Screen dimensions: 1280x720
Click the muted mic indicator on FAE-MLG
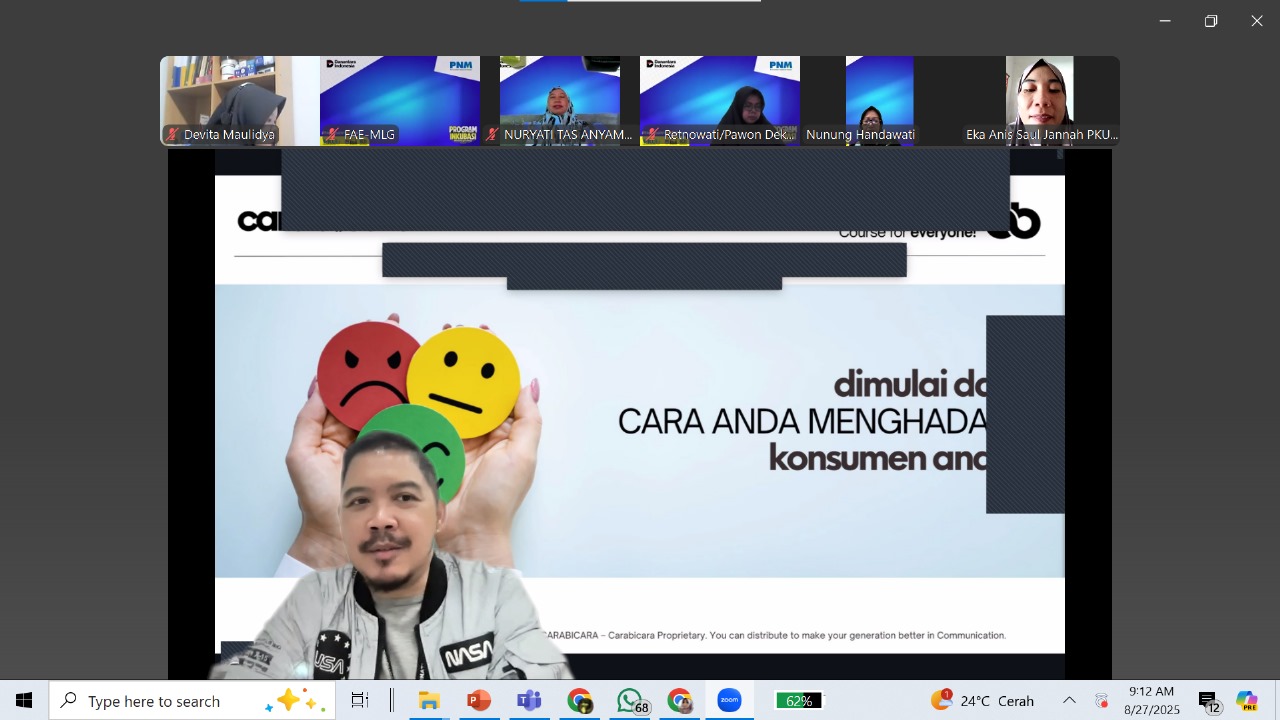pos(333,134)
